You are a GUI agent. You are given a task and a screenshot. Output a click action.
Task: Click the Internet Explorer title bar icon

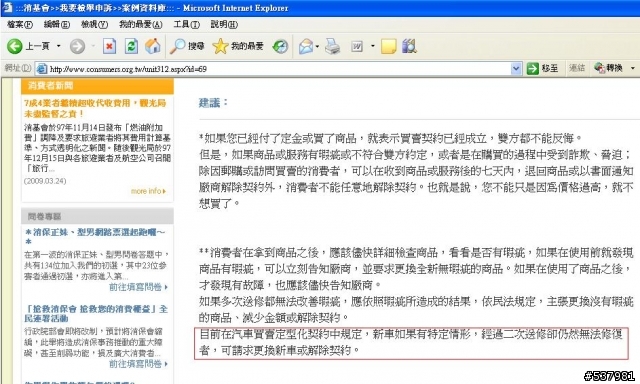[x=7, y=8]
